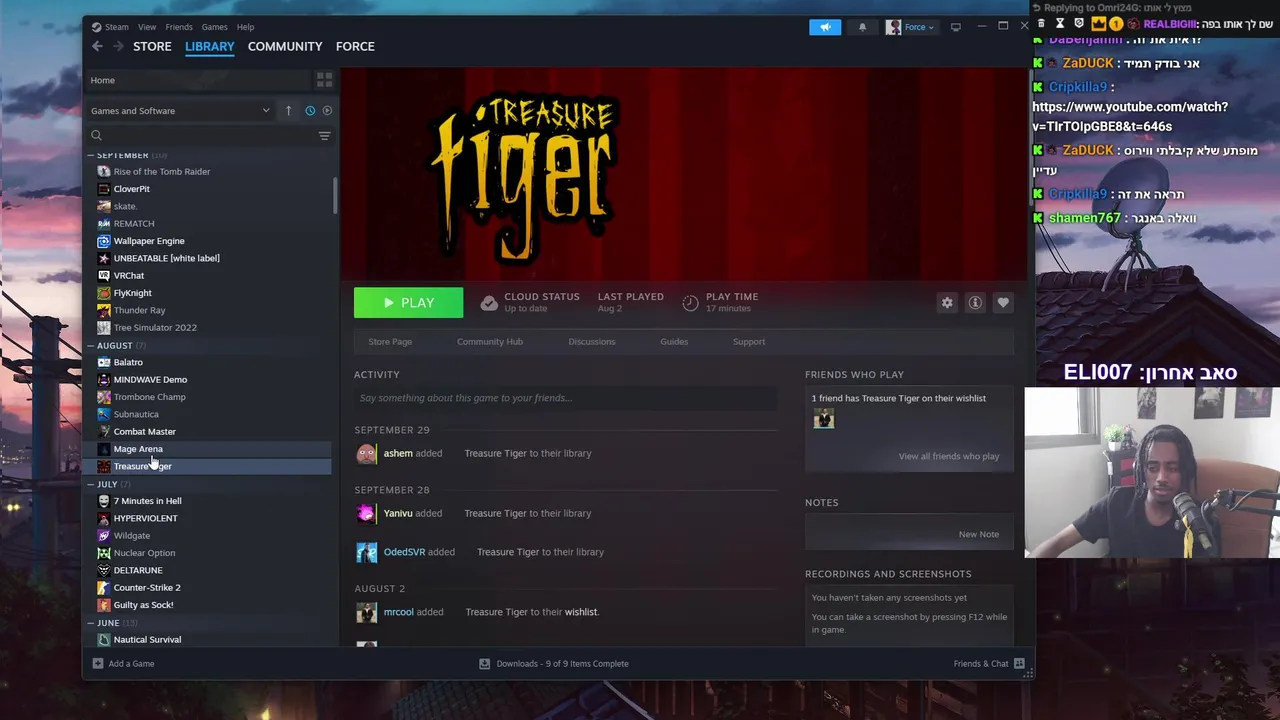
Task: Open the Store Page link
Action: coord(390,342)
